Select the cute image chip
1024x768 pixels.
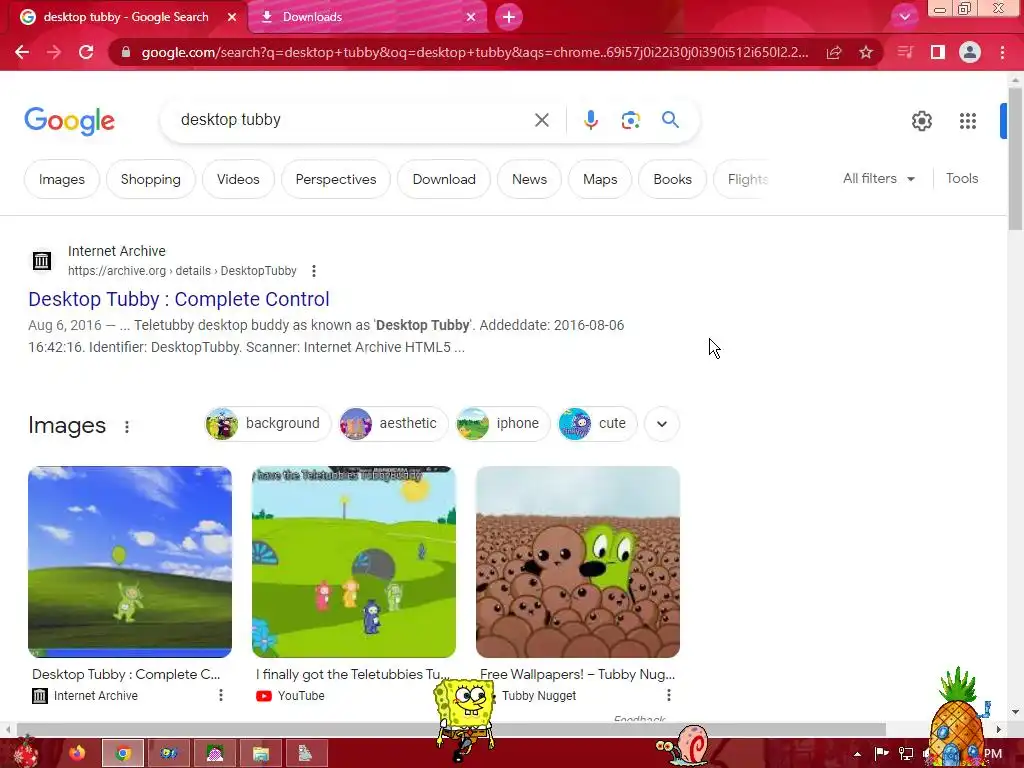coord(598,424)
